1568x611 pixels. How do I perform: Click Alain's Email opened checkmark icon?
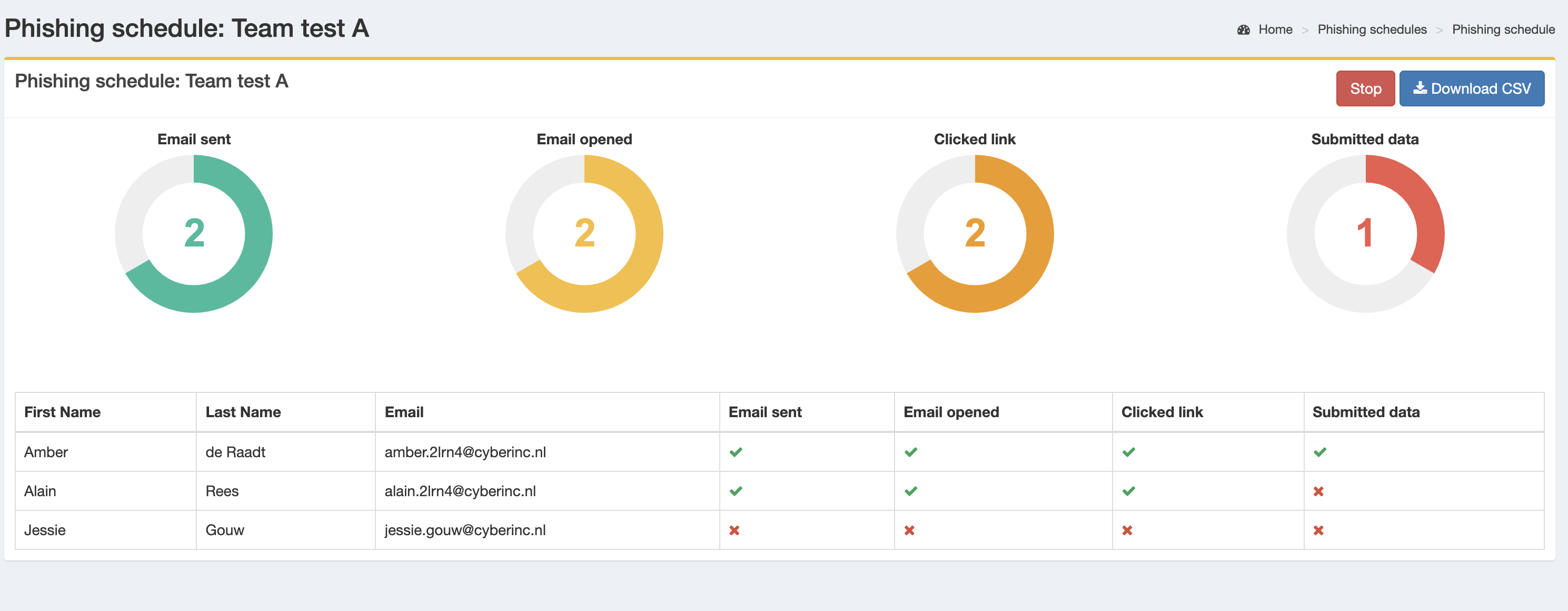pos(910,491)
